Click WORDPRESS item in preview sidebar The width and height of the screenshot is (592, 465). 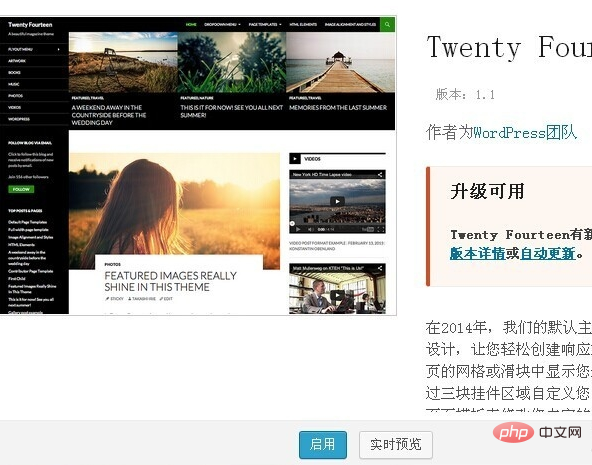coord(19,119)
